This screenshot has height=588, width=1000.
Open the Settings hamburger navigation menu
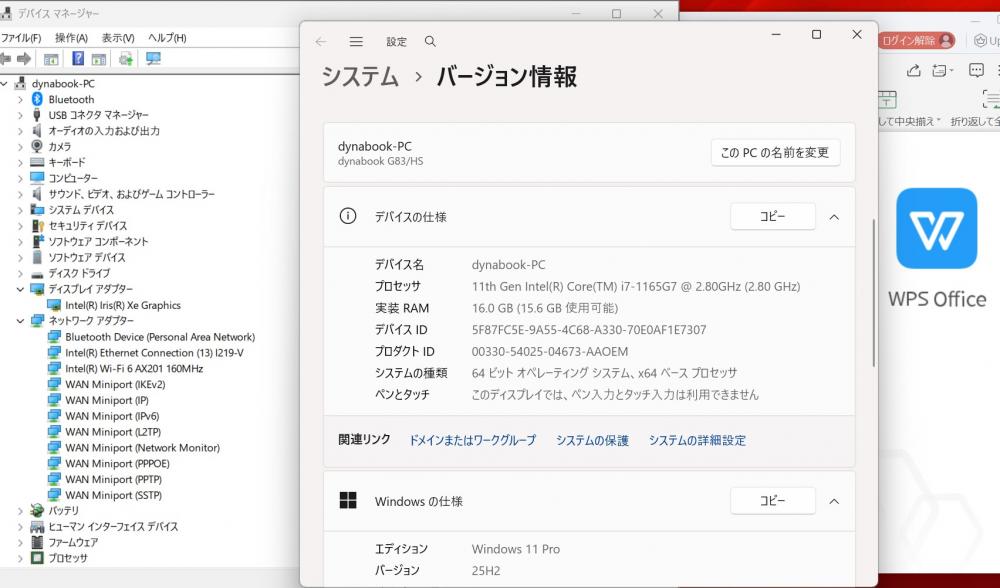(x=356, y=42)
